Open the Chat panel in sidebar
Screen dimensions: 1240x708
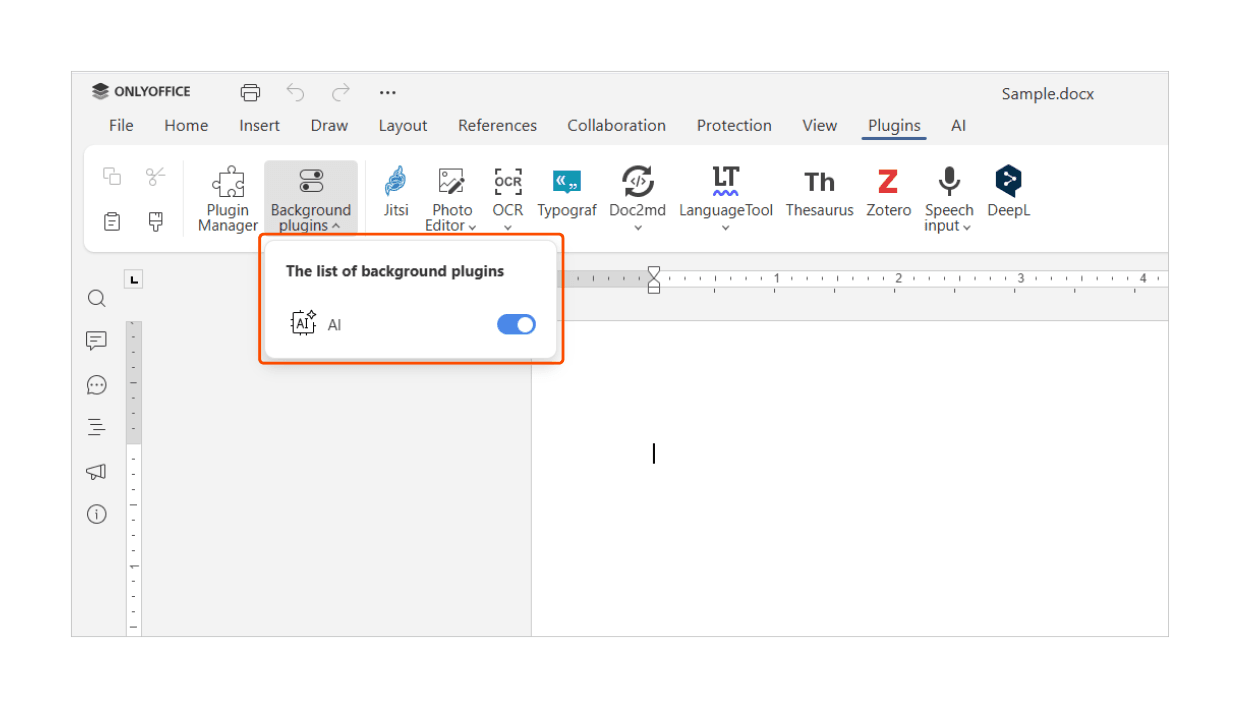pos(96,384)
